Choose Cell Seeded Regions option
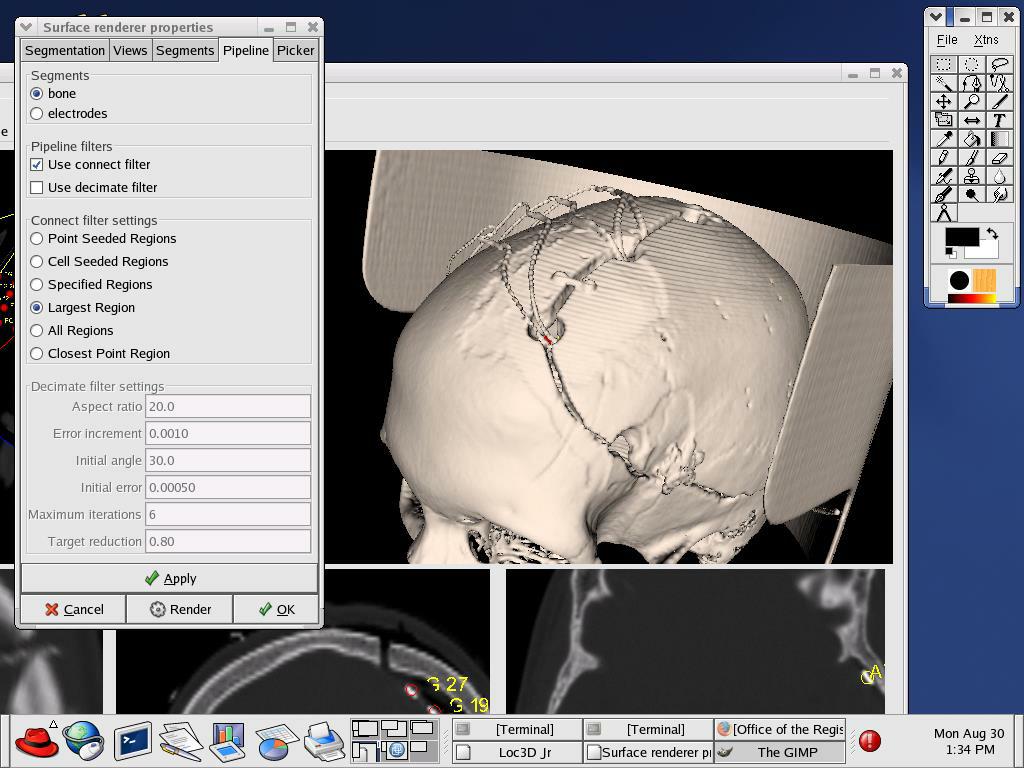 [x=37, y=261]
